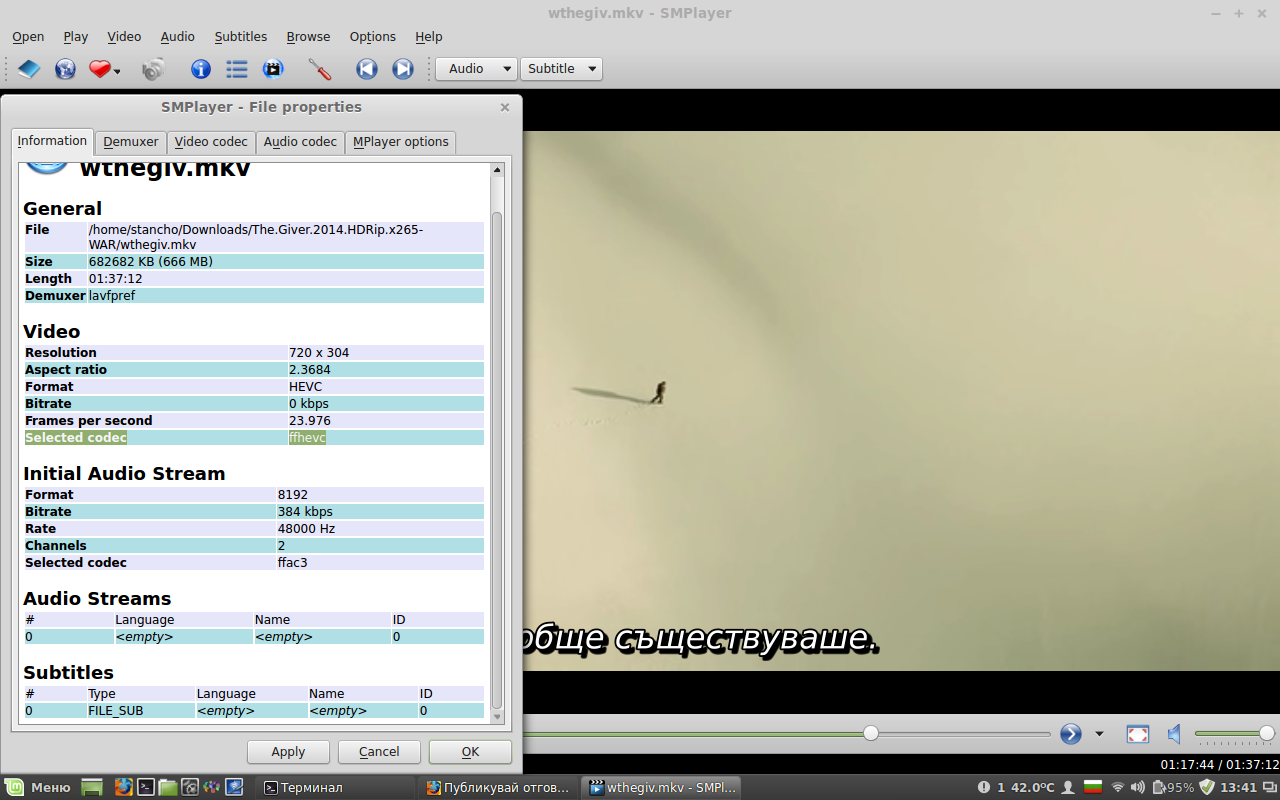Click the OK button
This screenshot has height=800, width=1280.
[x=470, y=752]
